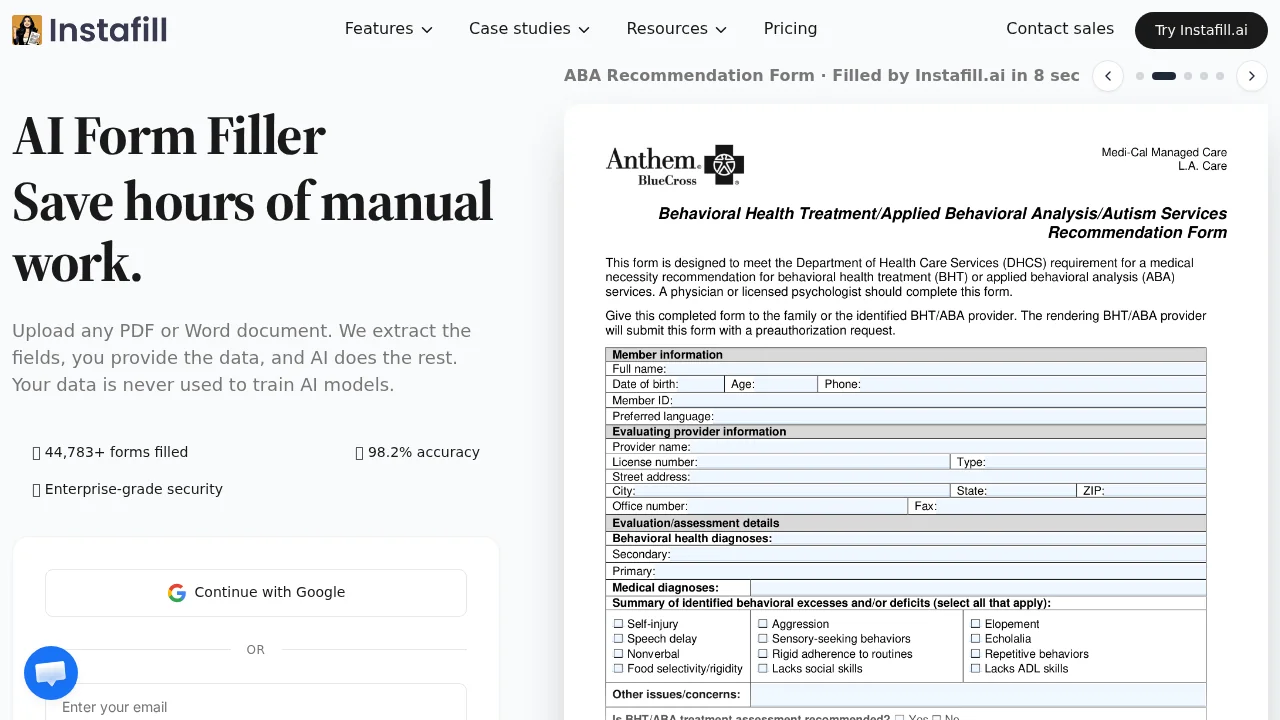Click the Instafill logo icon
Image resolution: width=1280 pixels, height=720 pixels.
click(x=27, y=30)
